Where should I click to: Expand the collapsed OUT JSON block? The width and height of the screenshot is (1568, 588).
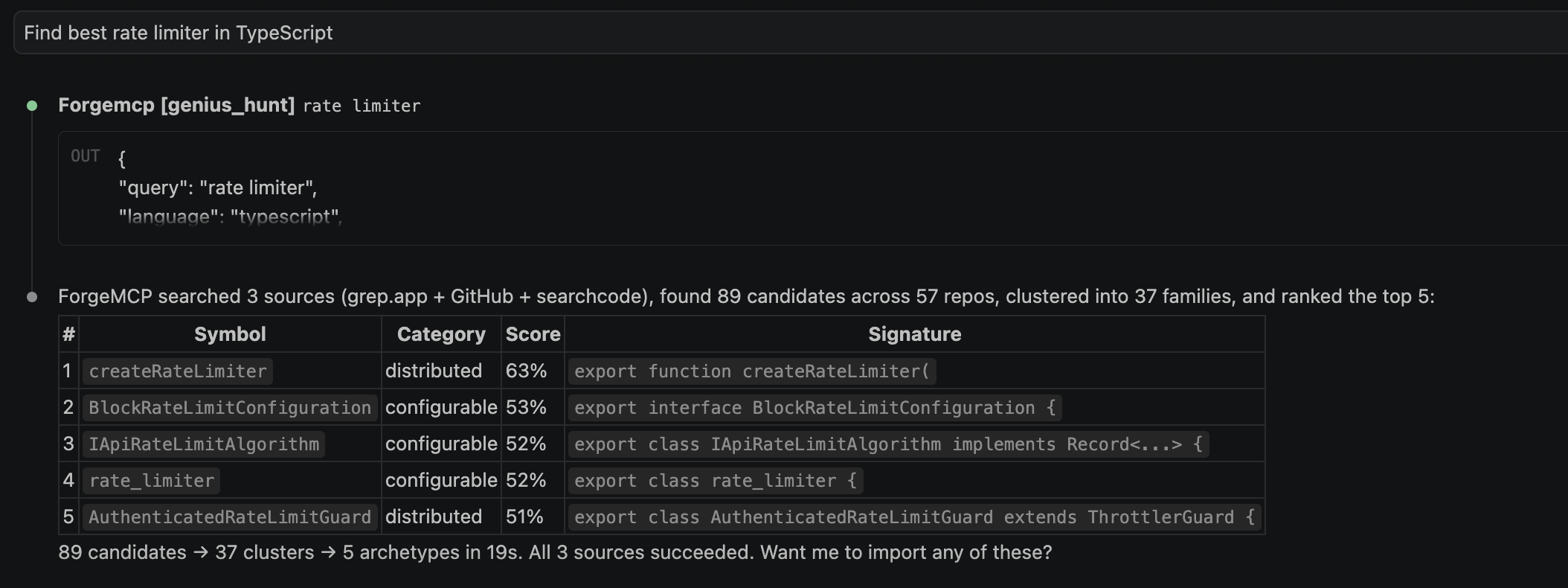(813, 188)
